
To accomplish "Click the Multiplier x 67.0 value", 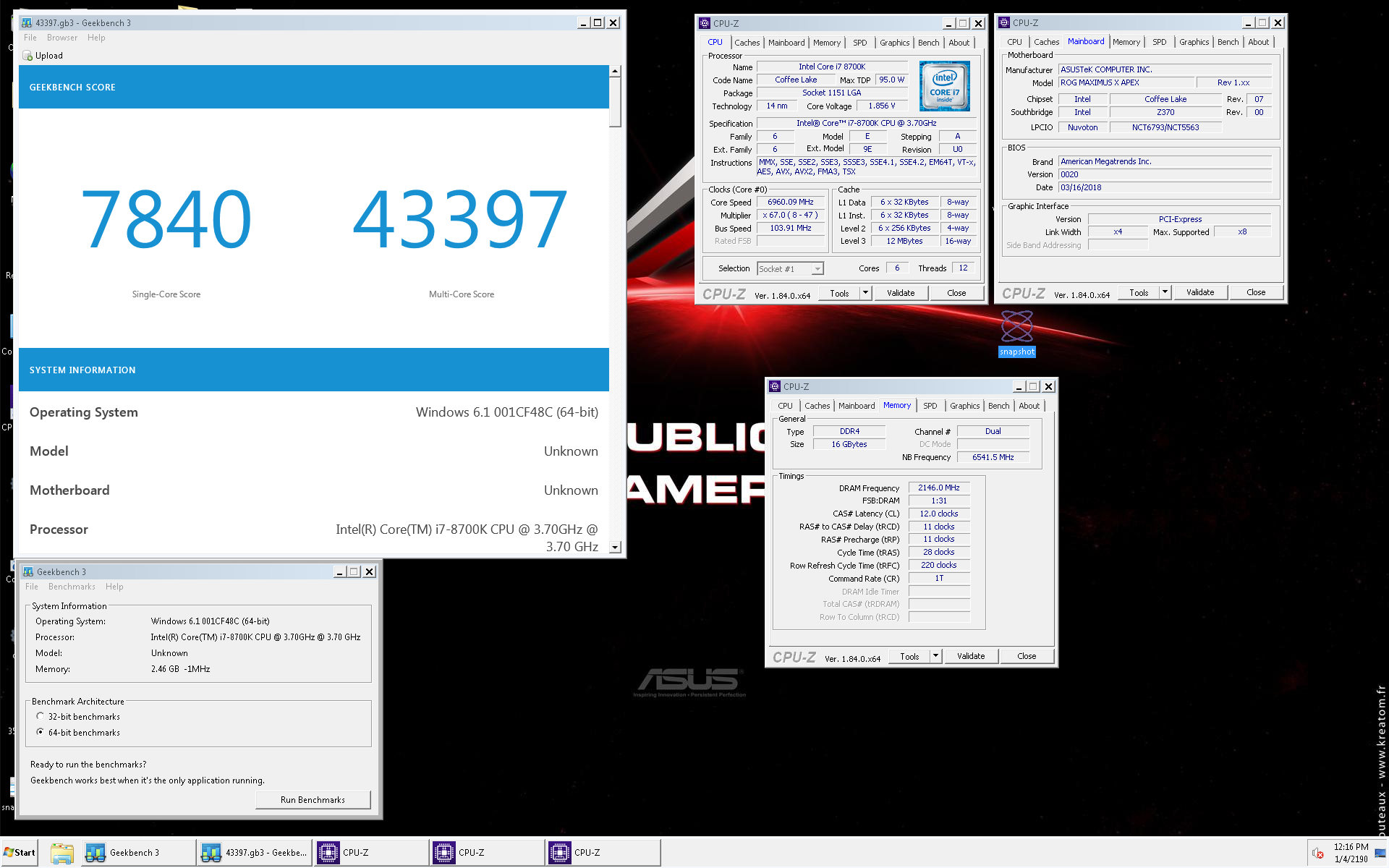I will click(790, 215).
